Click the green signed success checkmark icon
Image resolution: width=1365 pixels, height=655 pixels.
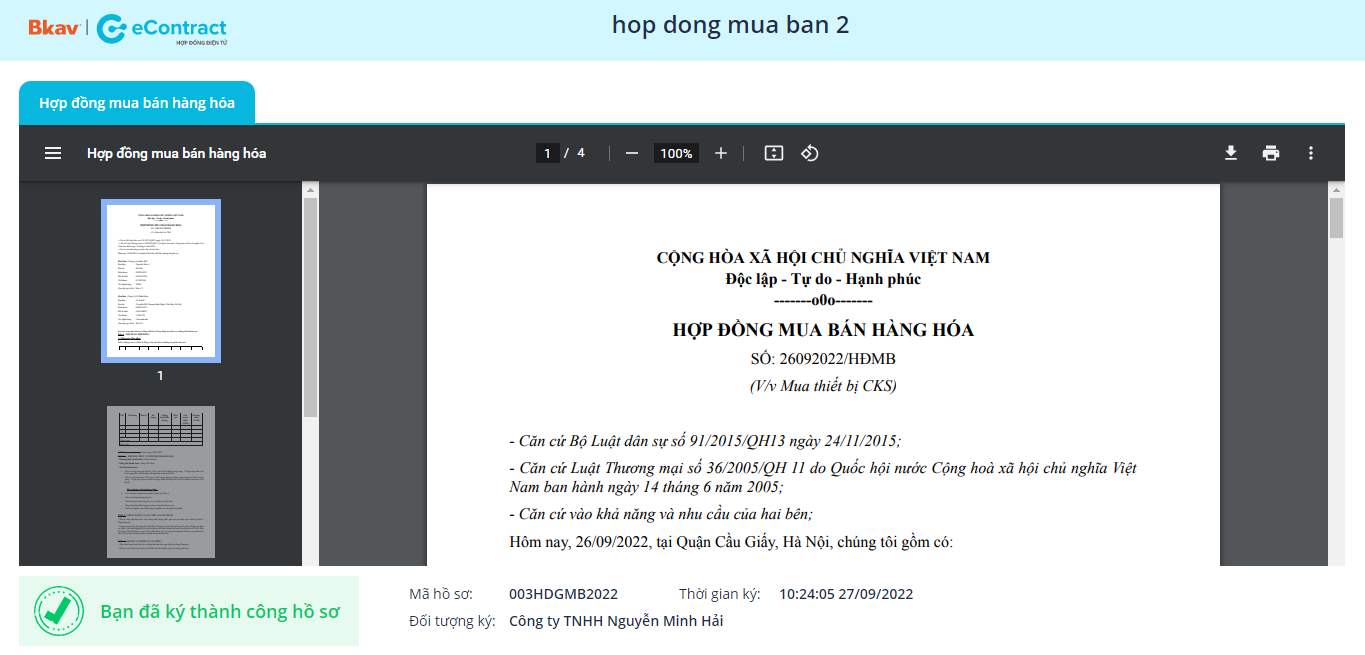tap(59, 611)
